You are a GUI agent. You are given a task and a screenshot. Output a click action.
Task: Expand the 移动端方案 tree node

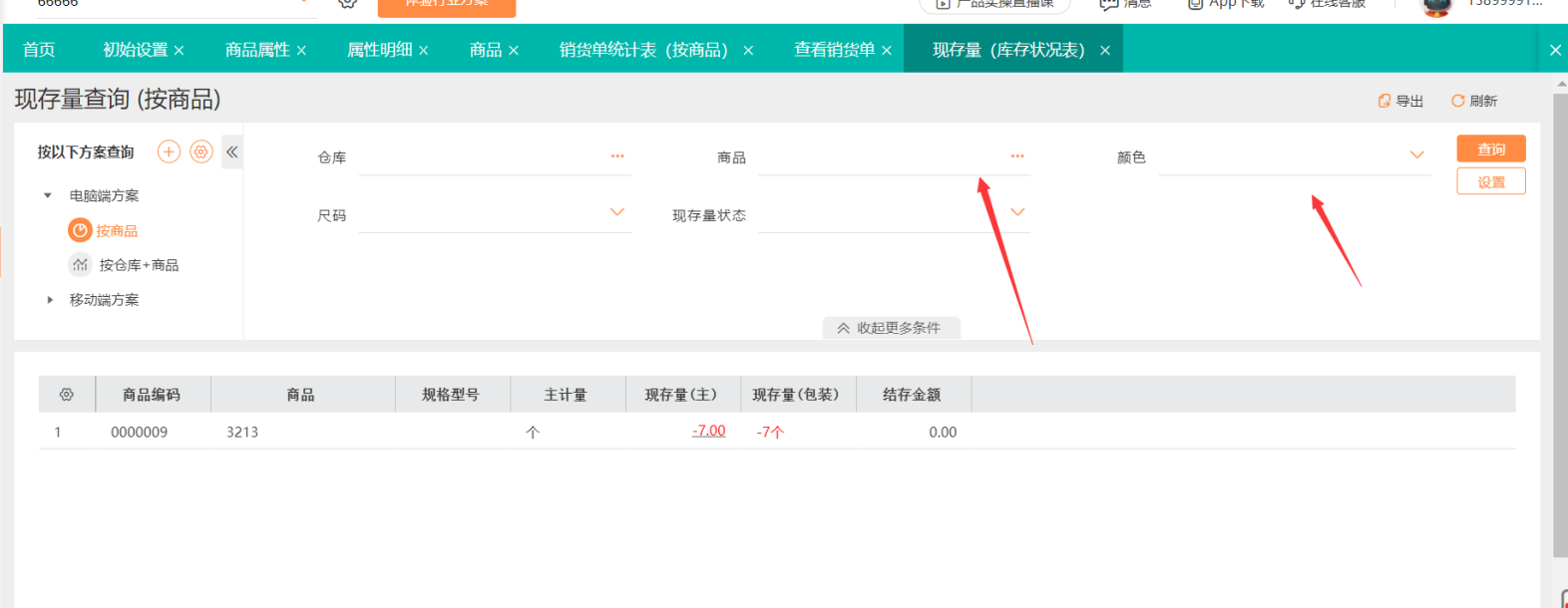(50, 300)
